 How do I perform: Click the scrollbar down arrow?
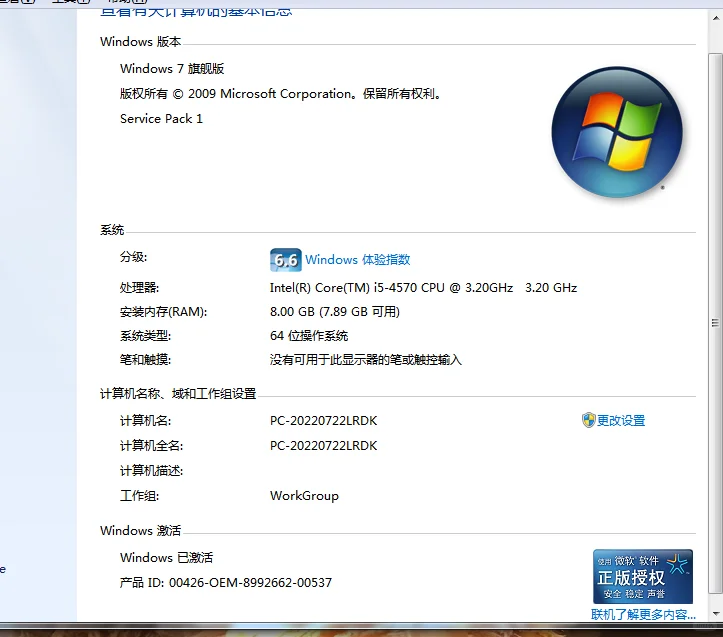pos(716,613)
